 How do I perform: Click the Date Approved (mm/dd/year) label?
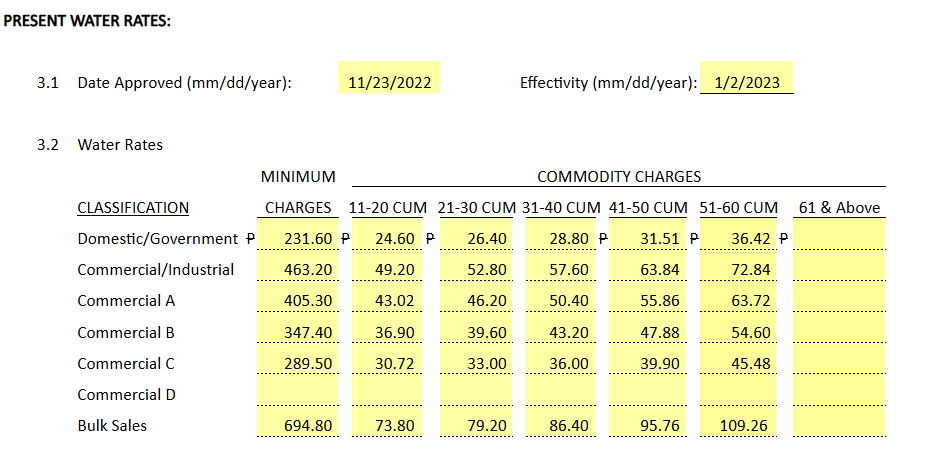184,83
